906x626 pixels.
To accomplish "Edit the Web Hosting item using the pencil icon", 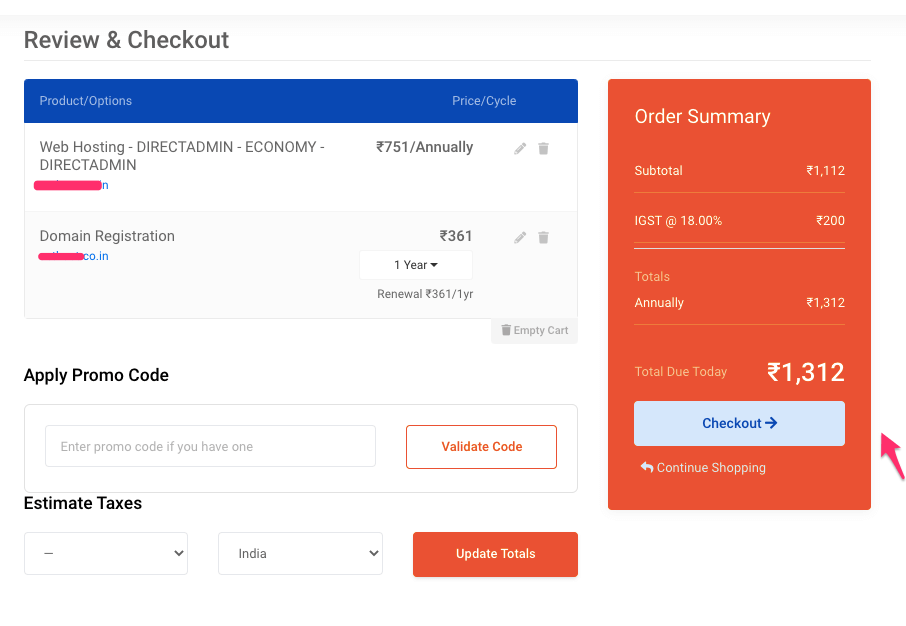I will [519, 148].
